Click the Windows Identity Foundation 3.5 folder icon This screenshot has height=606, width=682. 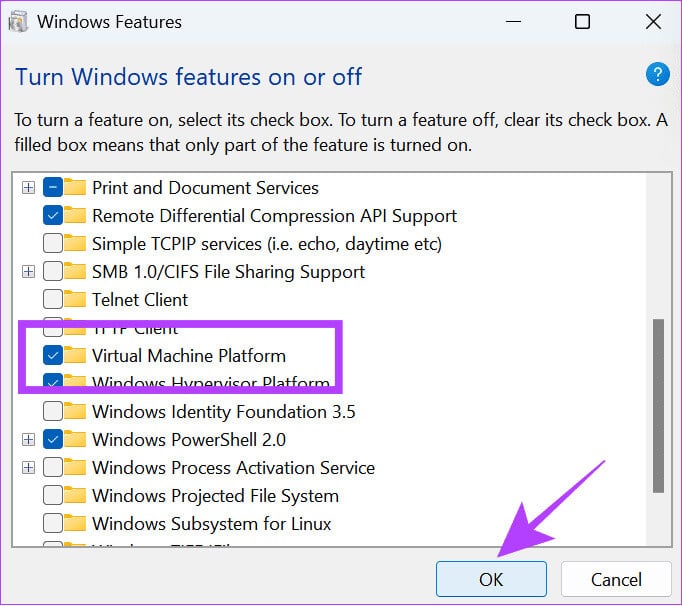coord(75,411)
